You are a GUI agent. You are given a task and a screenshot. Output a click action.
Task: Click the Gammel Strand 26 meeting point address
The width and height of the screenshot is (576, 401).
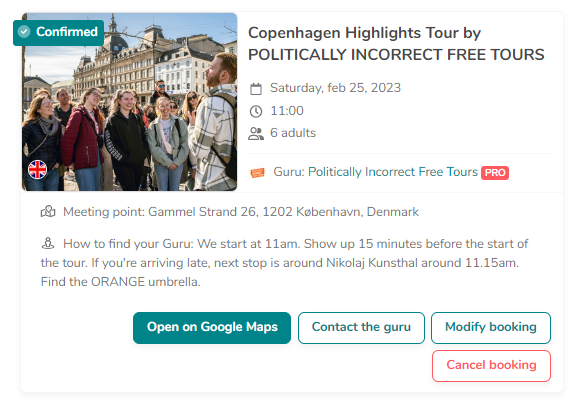coord(283,212)
